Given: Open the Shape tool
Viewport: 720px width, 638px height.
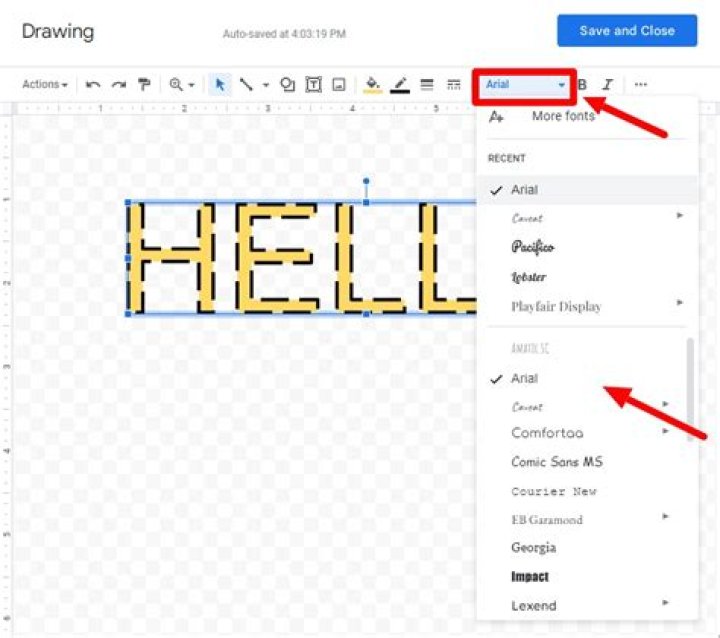Looking at the screenshot, I should pyautogui.click(x=288, y=85).
